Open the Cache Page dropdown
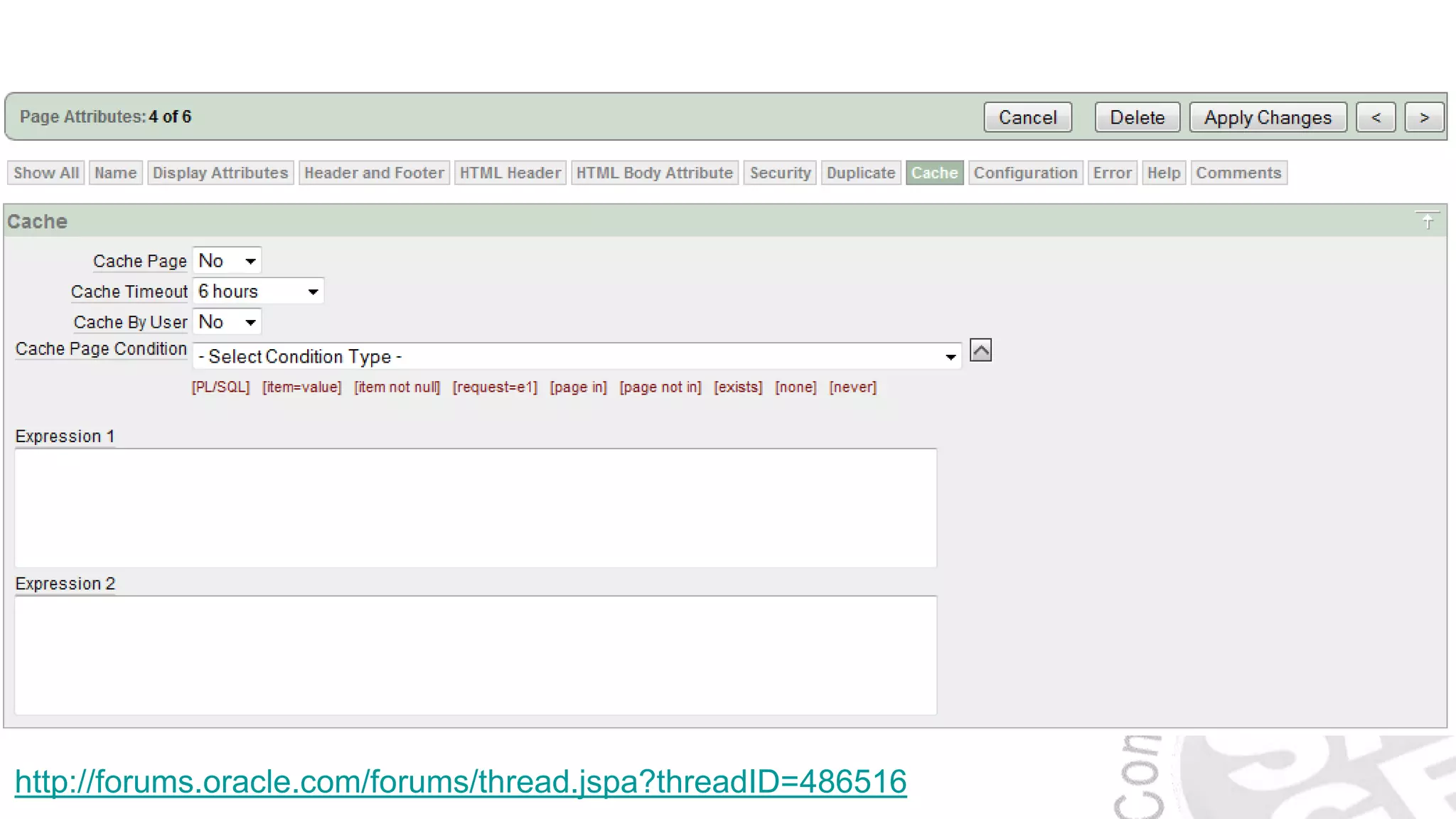The width and height of the screenshot is (1456, 819). [x=227, y=260]
